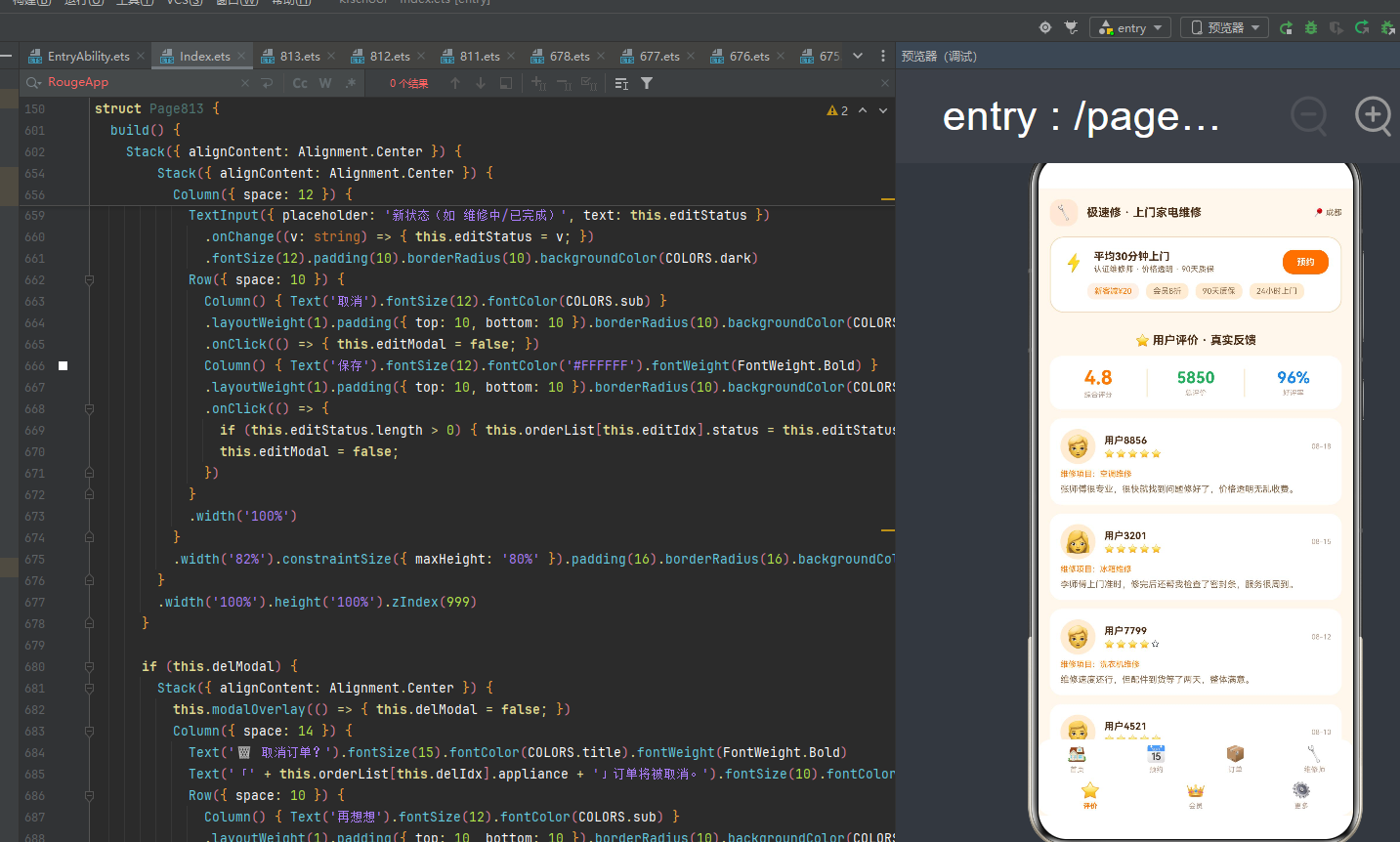Go to next highlighted problem arrow
This screenshot has width=1400, height=842.
click(883, 110)
